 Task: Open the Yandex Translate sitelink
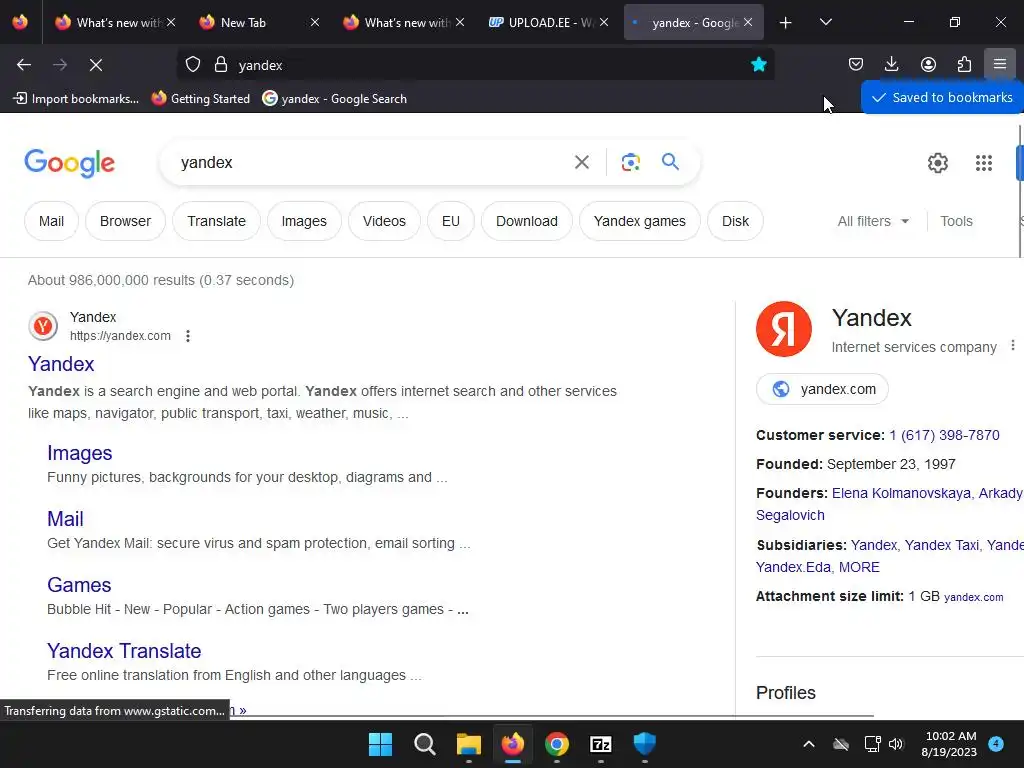[x=124, y=650]
